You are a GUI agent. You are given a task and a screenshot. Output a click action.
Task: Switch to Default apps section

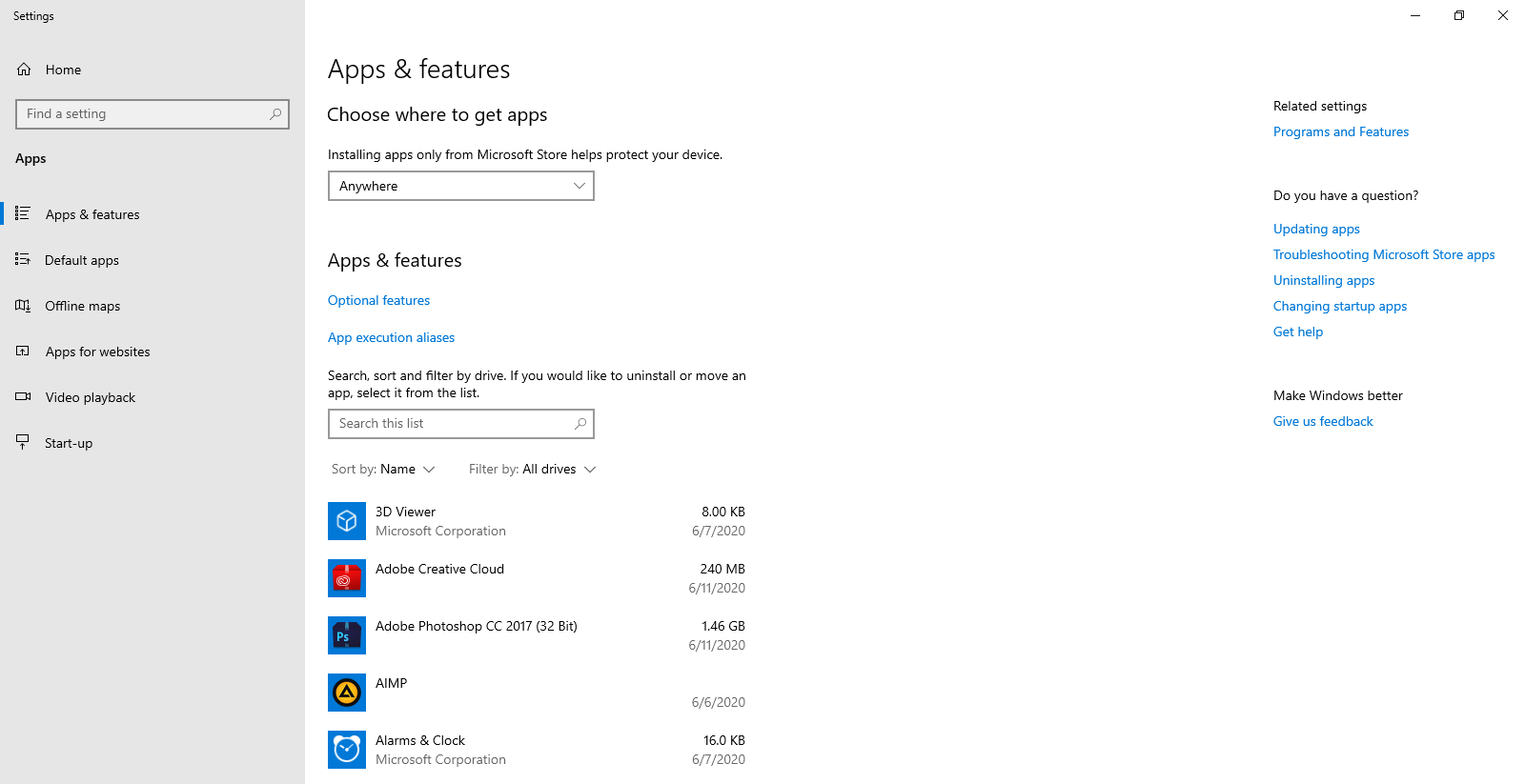[82, 260]
